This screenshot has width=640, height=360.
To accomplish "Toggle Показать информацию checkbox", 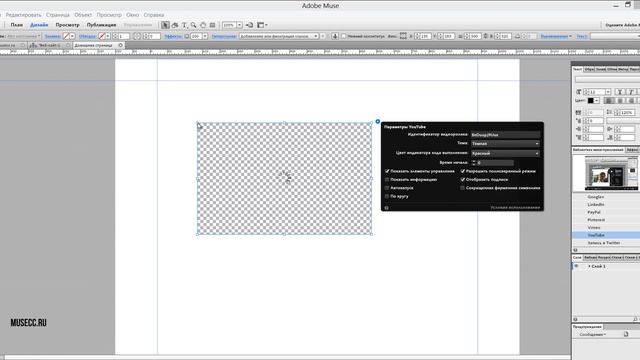I will (387, 180).
